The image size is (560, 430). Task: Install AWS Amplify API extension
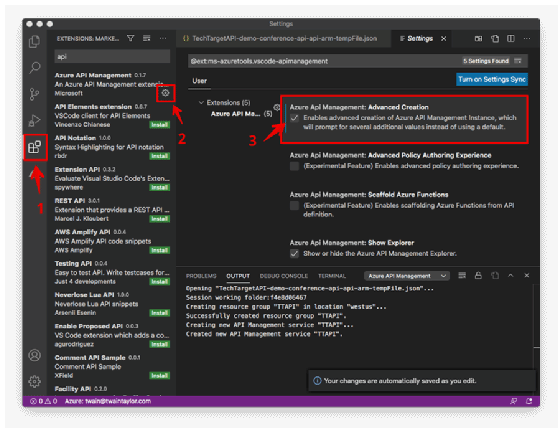click(x=159, y=250)
